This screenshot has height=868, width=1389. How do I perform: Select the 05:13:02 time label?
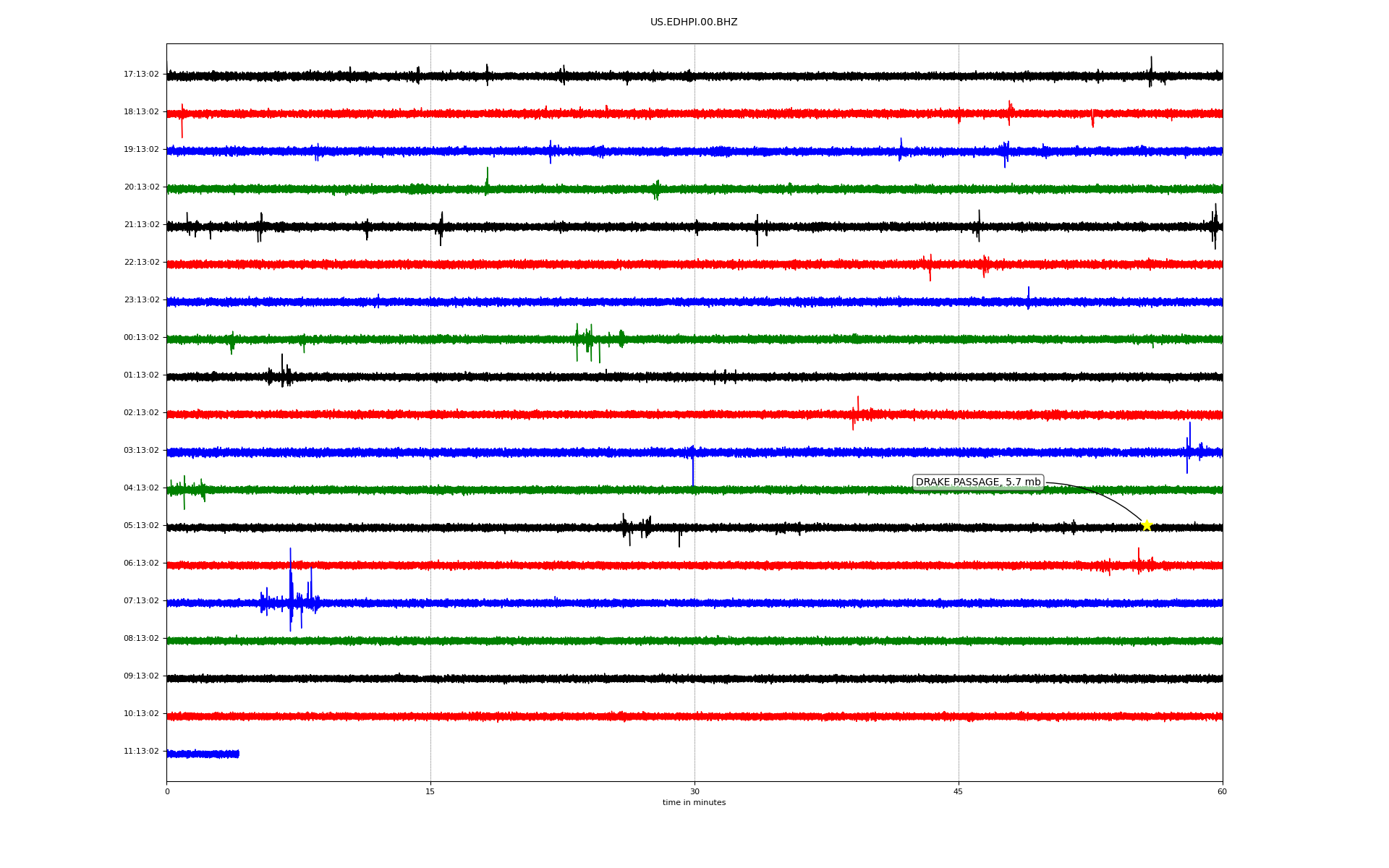(141, 525)
